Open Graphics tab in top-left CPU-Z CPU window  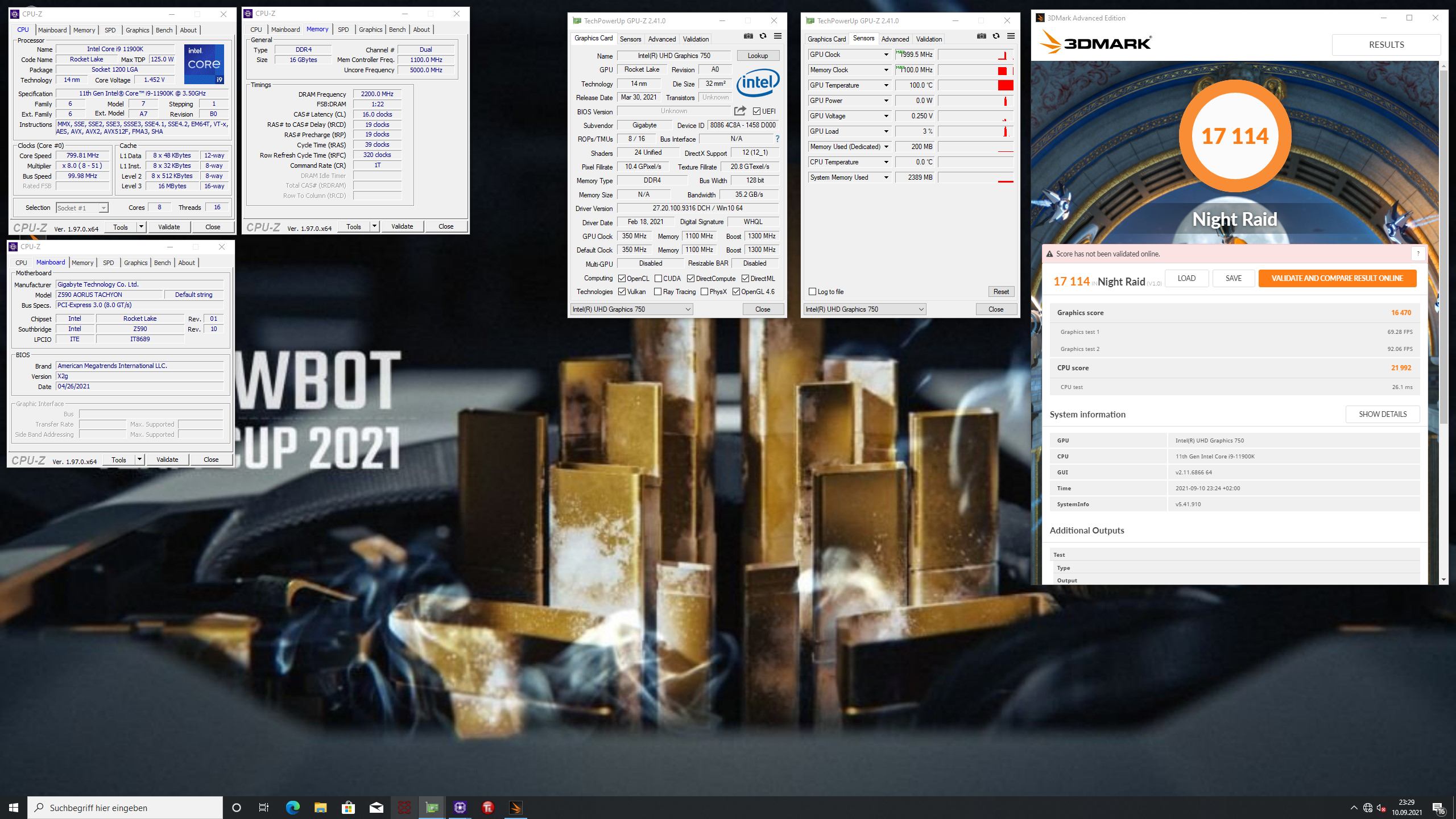(x=137, y=30)
